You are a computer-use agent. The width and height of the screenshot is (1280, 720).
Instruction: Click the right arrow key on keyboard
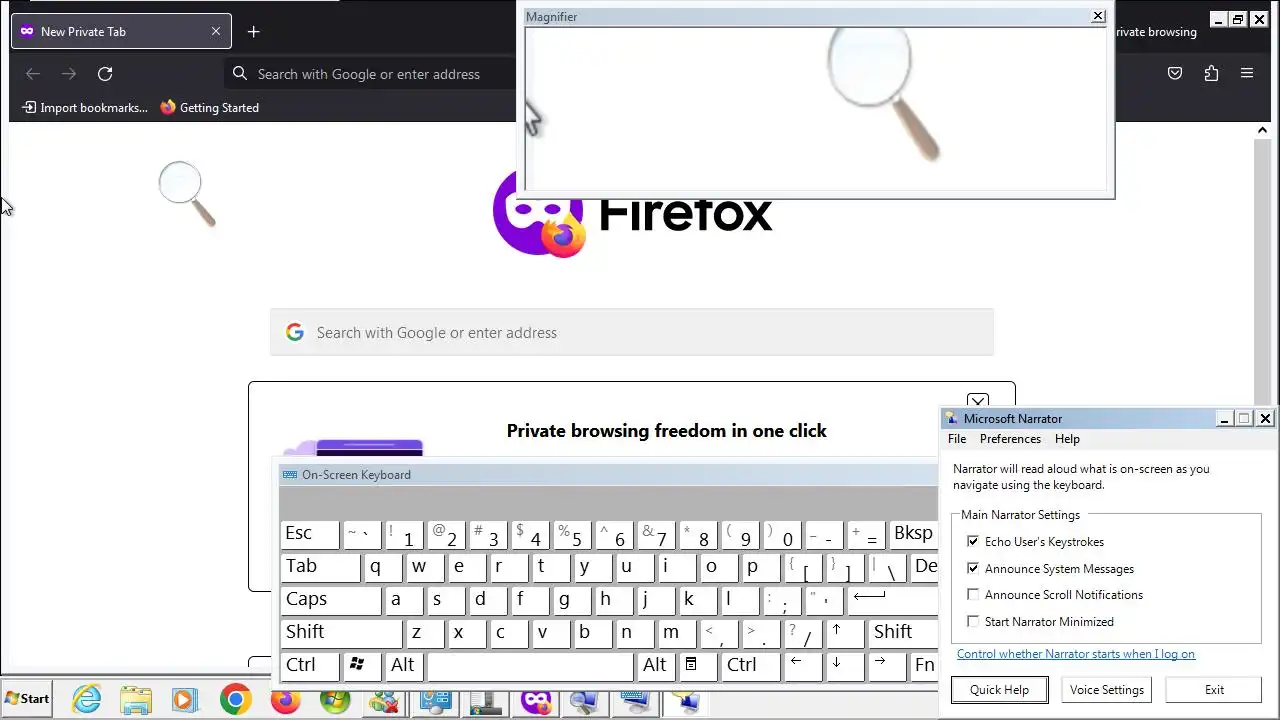(x=887, y=667)
